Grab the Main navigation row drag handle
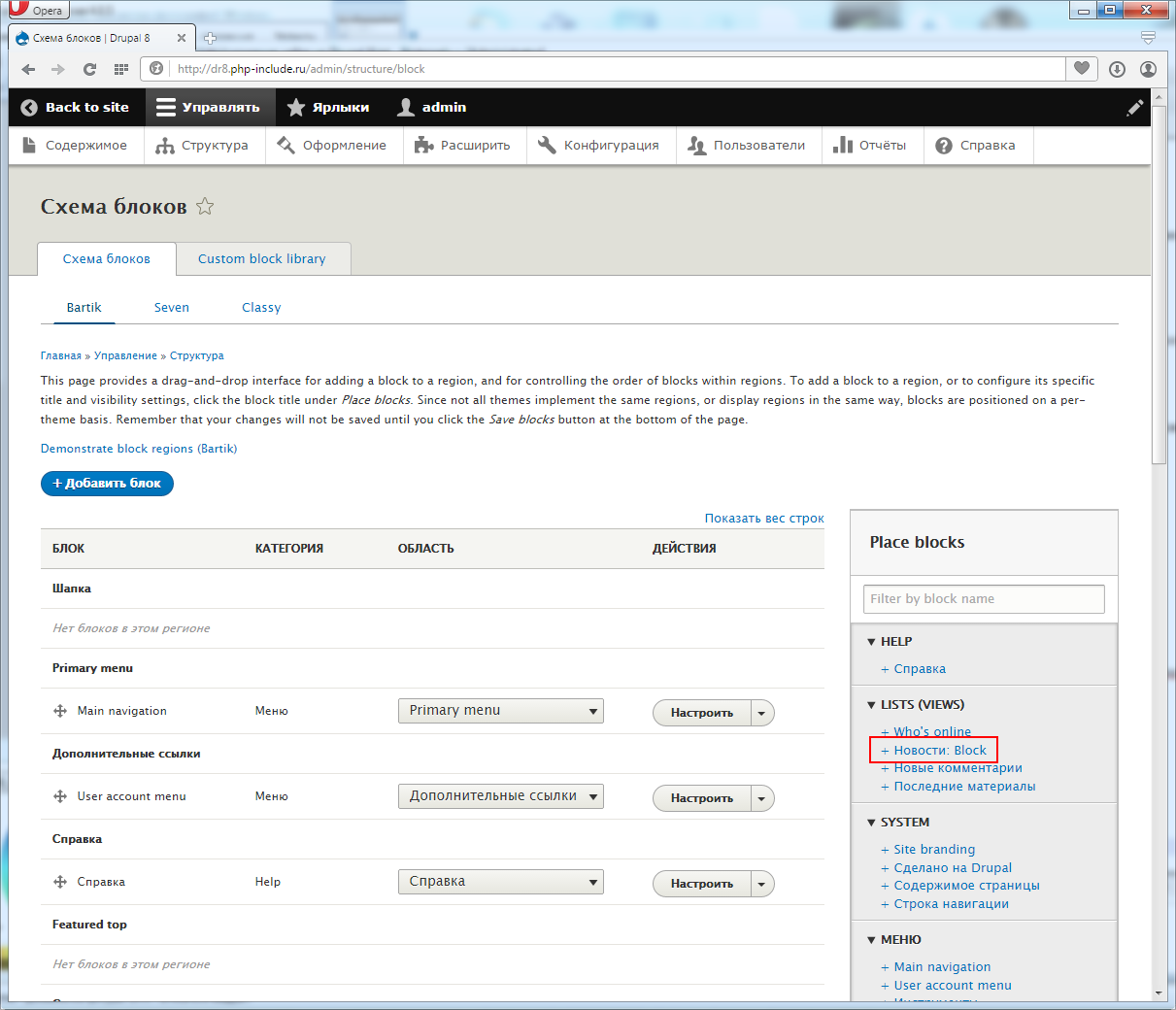 tap(60, 711)
